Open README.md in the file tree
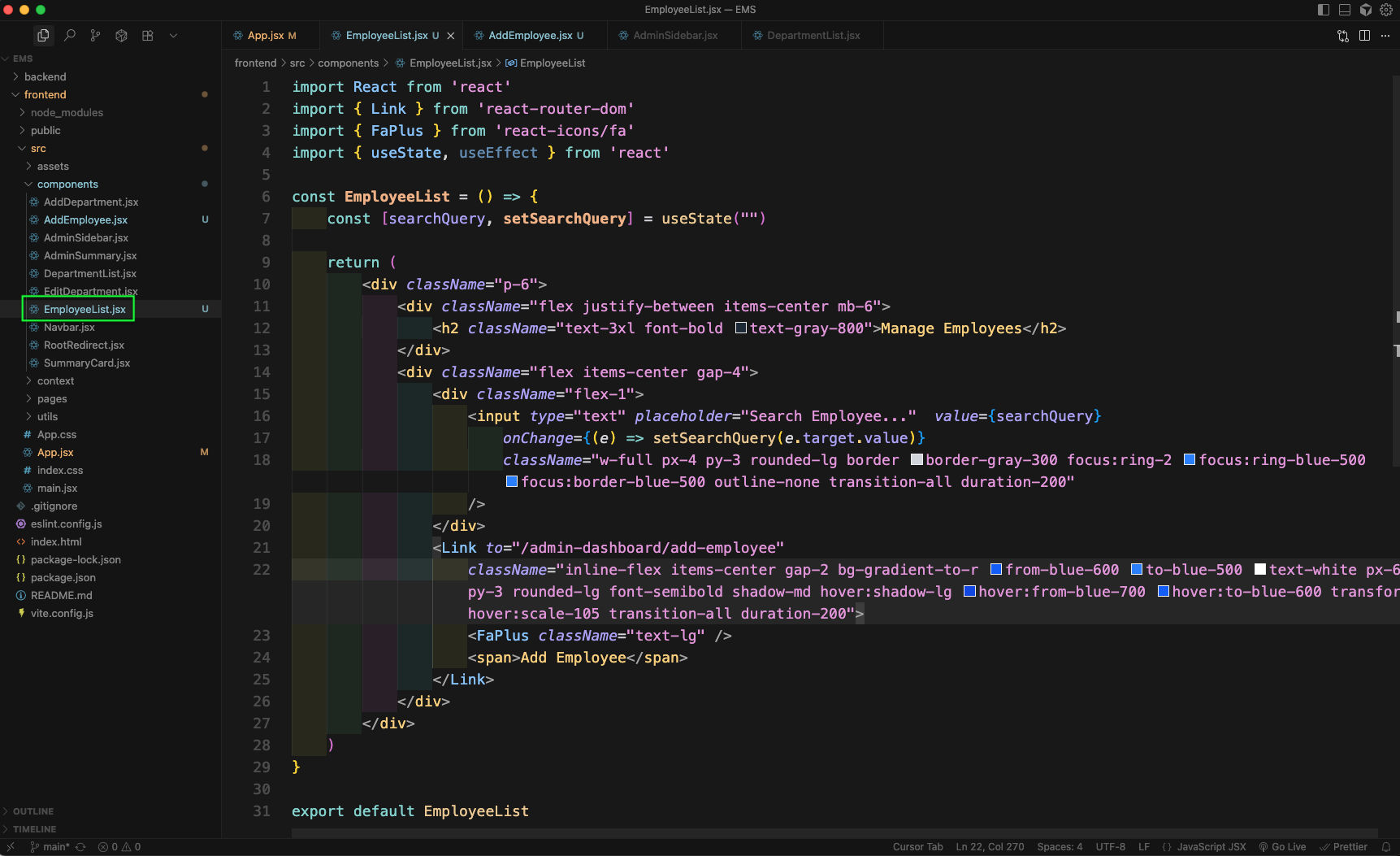The height and width of the screenshot is (856, 1400). tap(111, 595)
